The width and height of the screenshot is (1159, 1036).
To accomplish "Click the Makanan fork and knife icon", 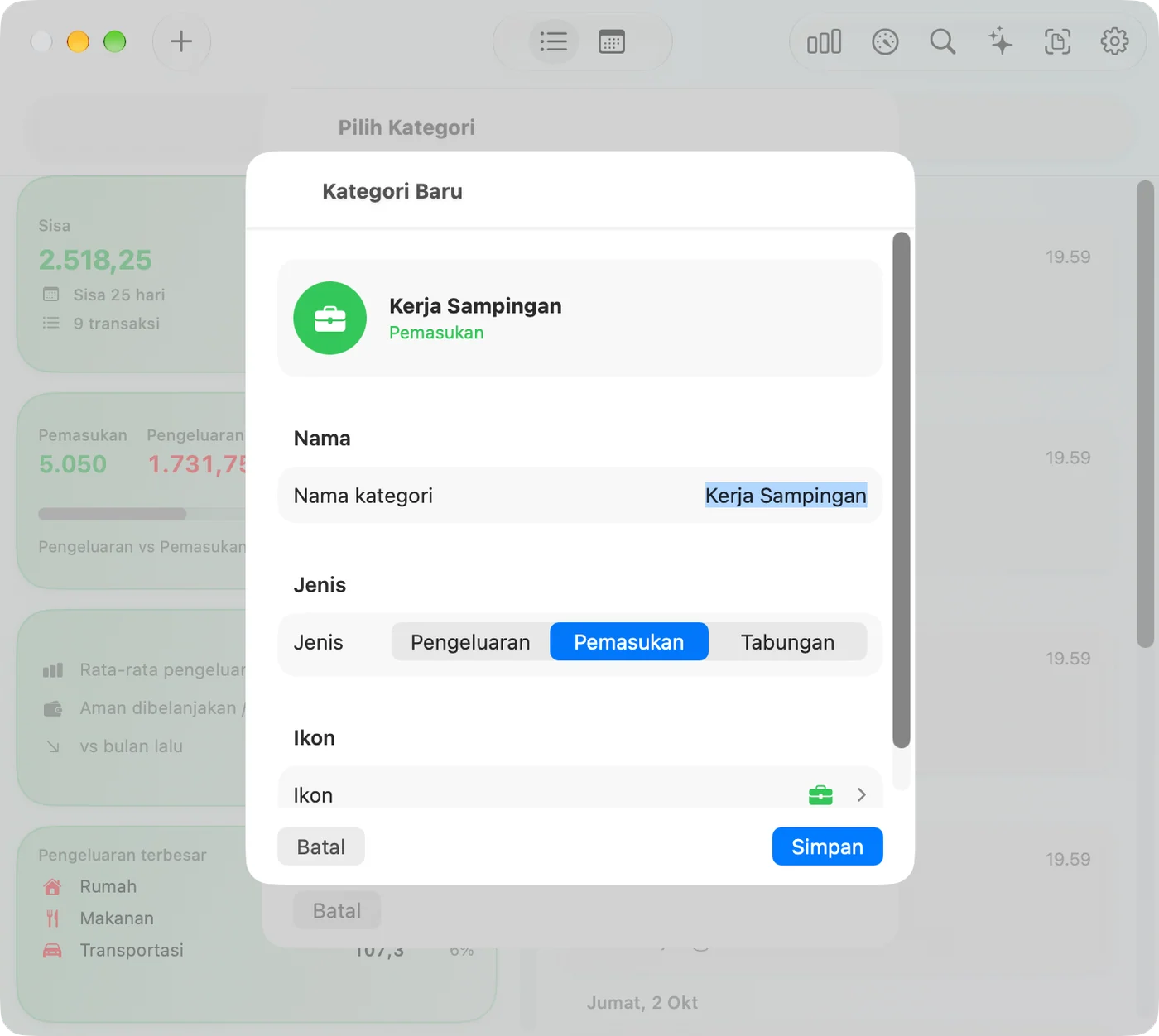I will point(52,918).
